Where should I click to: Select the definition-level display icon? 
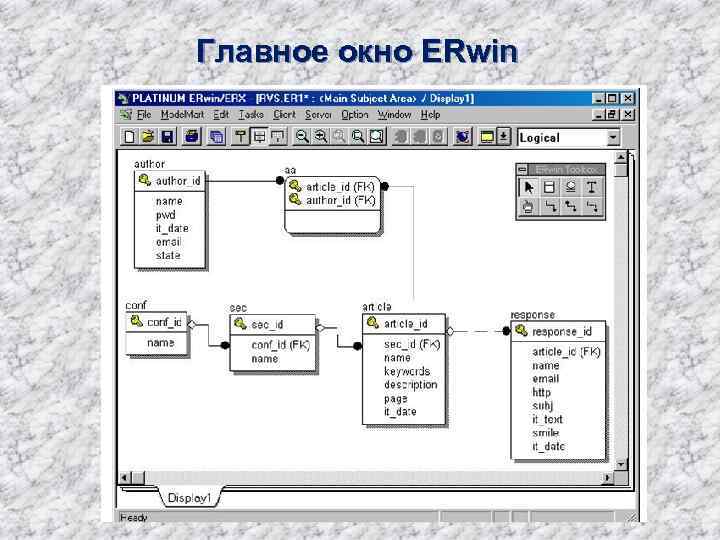[x=278, y=137]
